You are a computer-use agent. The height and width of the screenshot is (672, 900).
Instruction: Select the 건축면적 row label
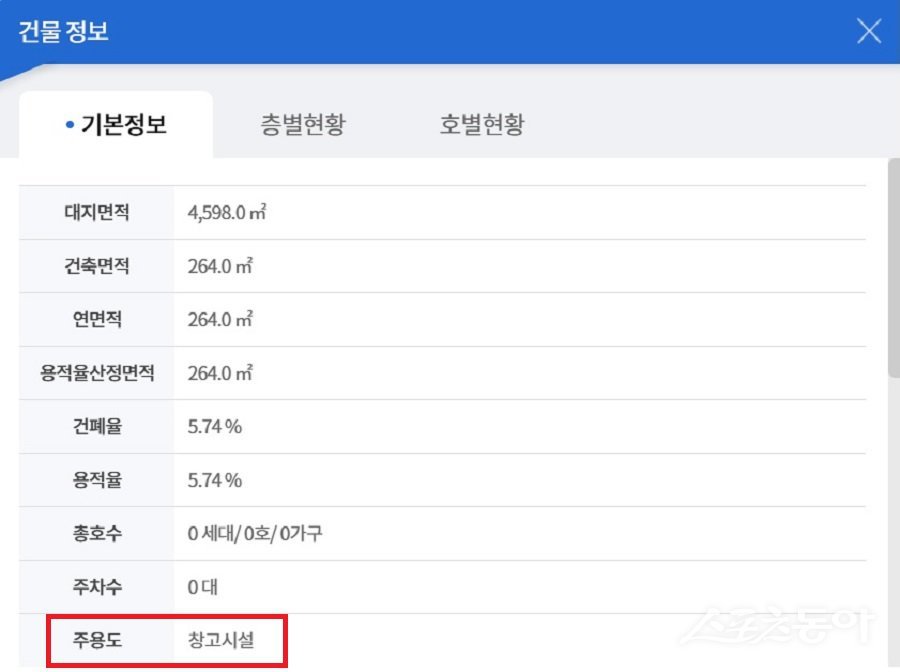point(96,266)
